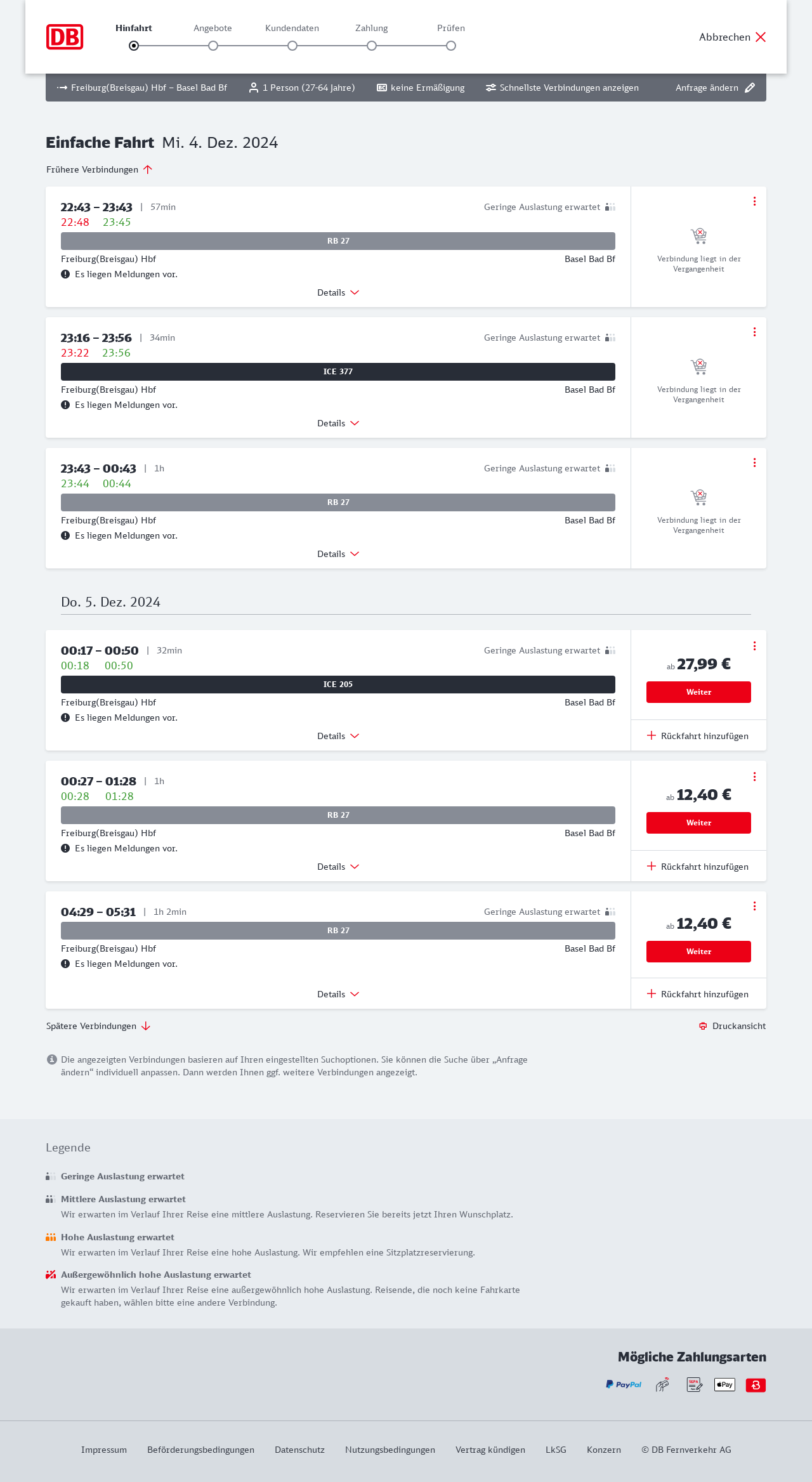Expand Details for the 22:43 RB 27 connection
The height and width of the screenshot is (1482, 812).
tap(338, 292)
